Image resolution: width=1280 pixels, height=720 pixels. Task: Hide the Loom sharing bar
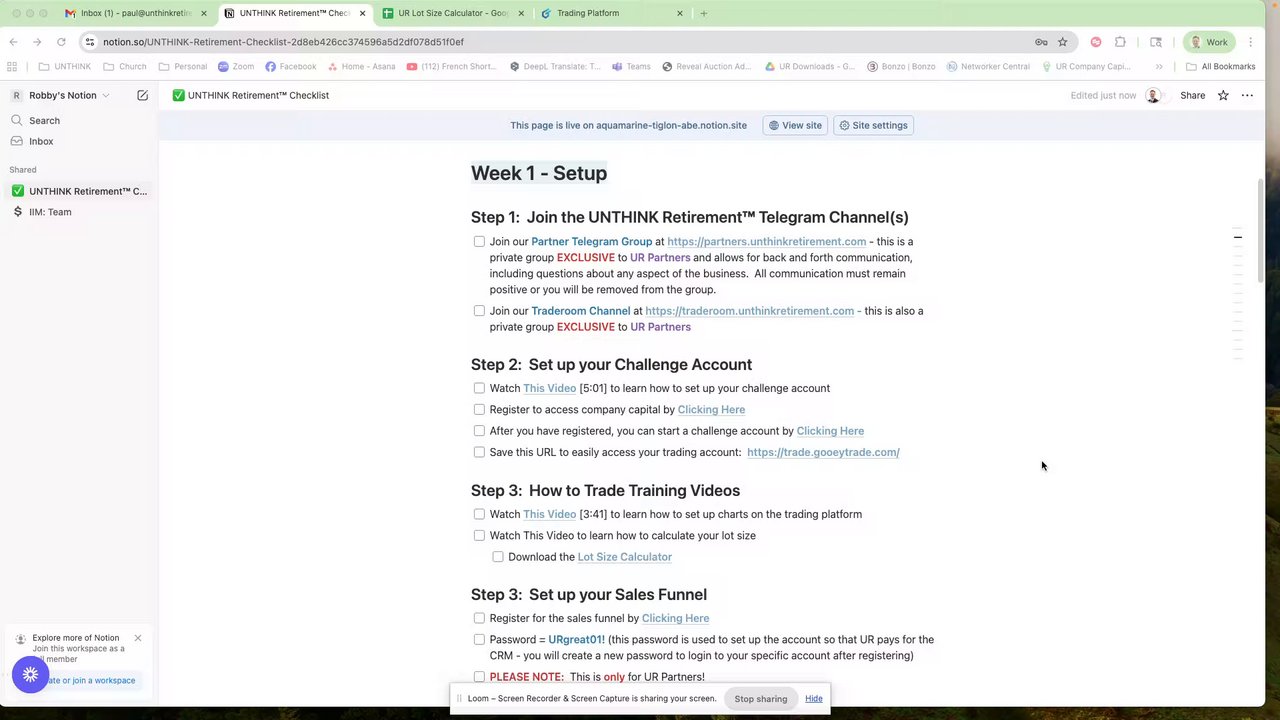814,698
